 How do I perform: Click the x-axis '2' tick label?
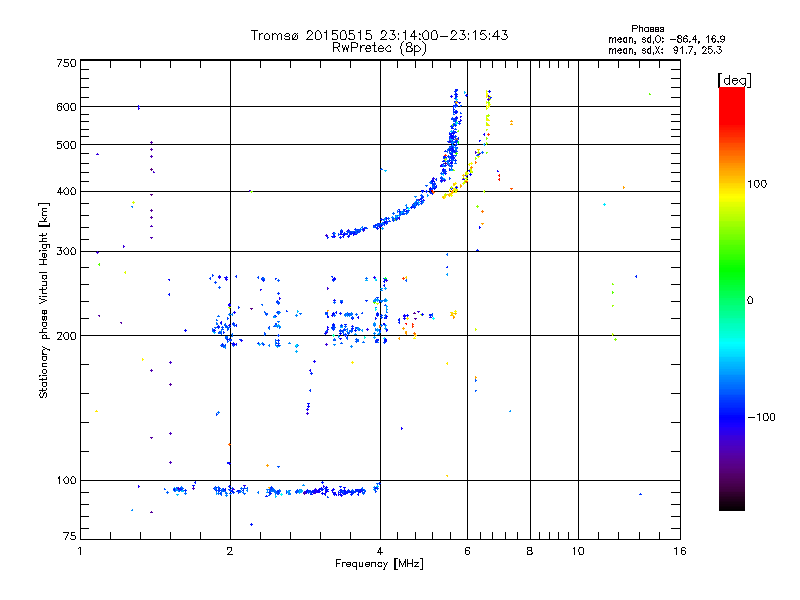(x=230, y=551)
